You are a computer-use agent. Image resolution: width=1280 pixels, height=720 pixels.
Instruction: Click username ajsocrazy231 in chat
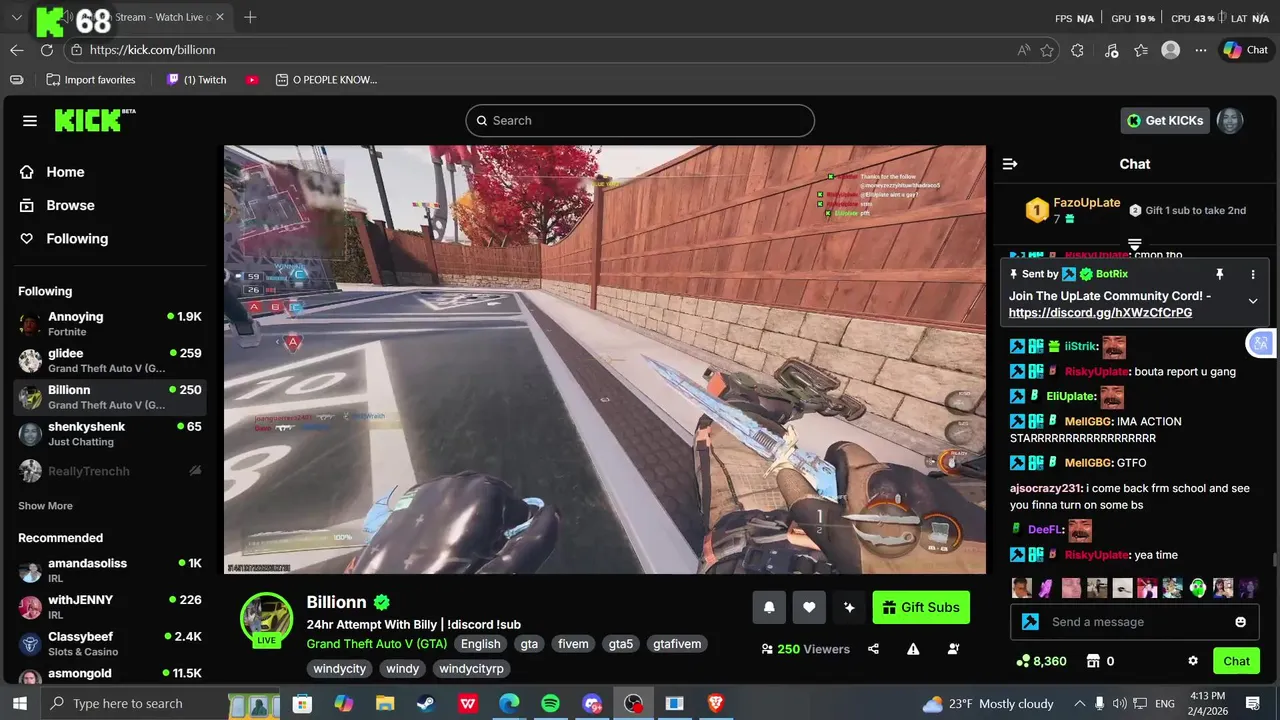click(x=1046, y=488)
